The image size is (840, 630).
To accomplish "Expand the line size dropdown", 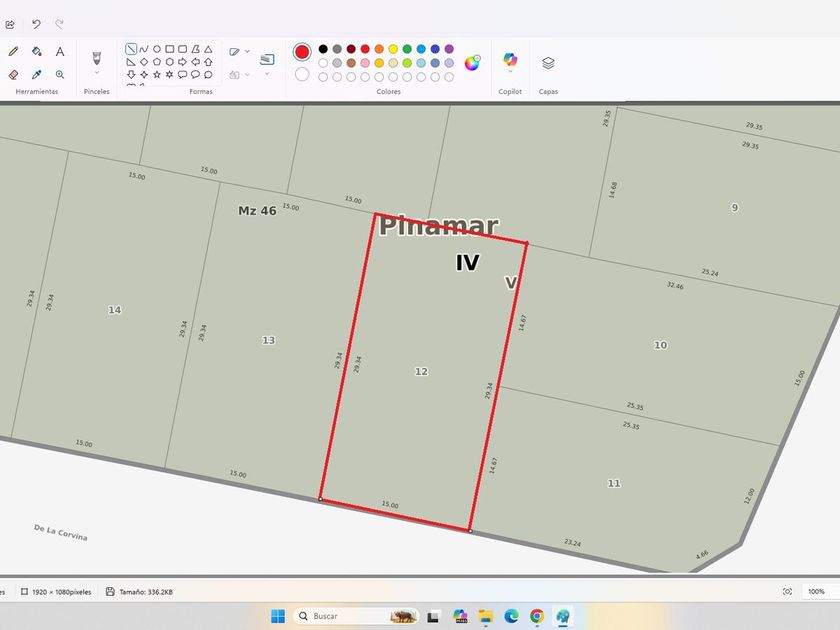I will click(267, 73).
